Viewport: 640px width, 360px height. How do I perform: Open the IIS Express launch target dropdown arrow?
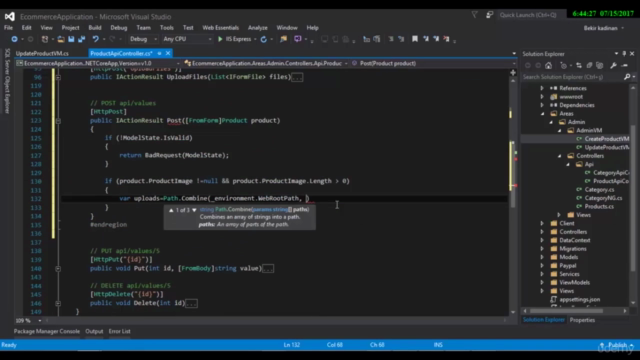click(x=255, y=39)
